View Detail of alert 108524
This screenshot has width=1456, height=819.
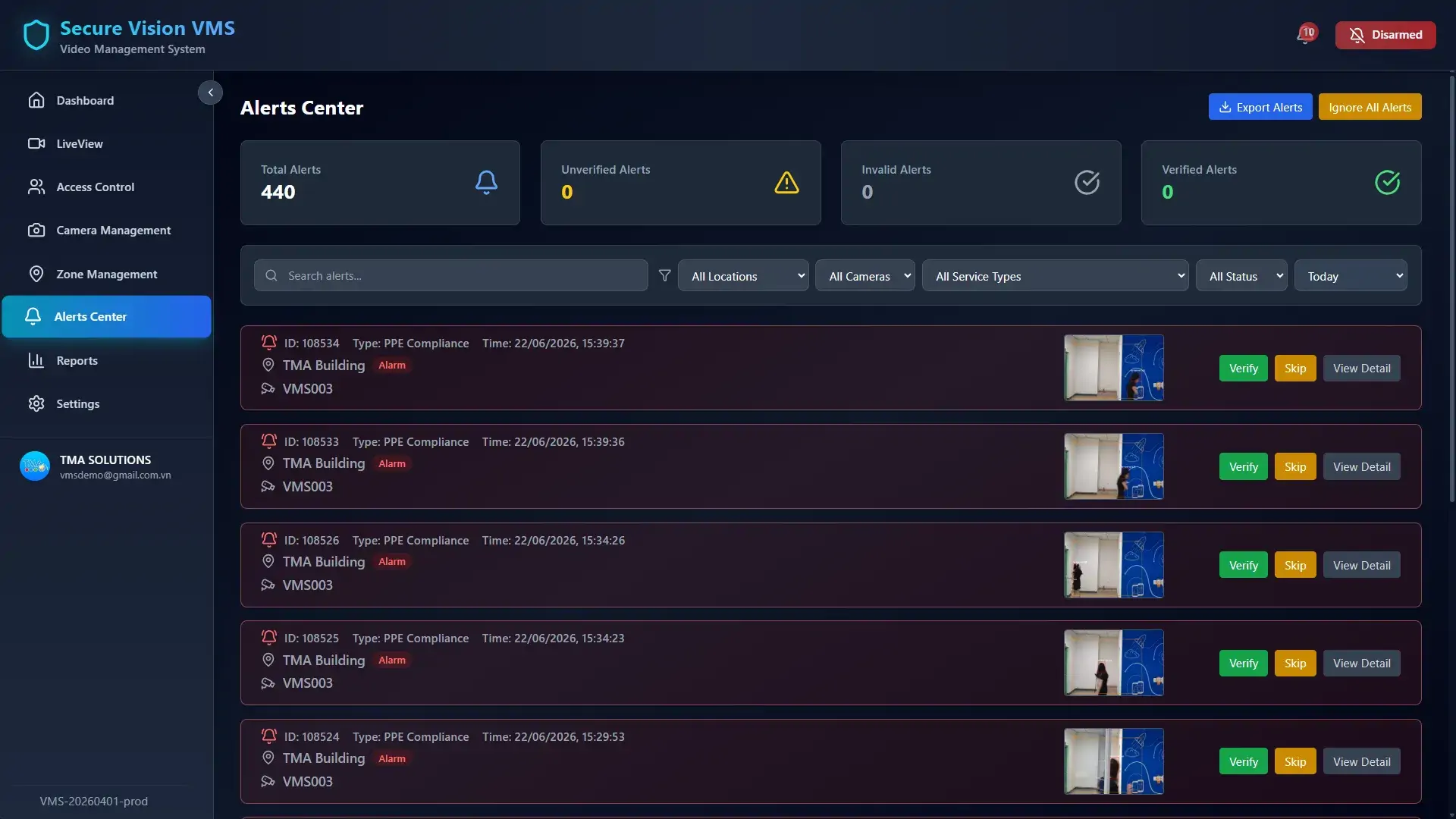pyautogui.click(x=1361, y=761)
